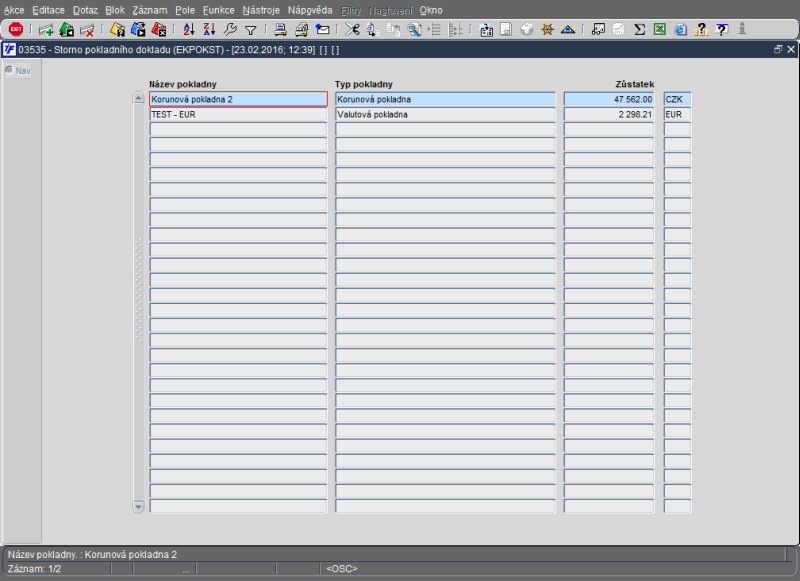Select the 'Korunová pokladna 2' name field

click(238, 99)
